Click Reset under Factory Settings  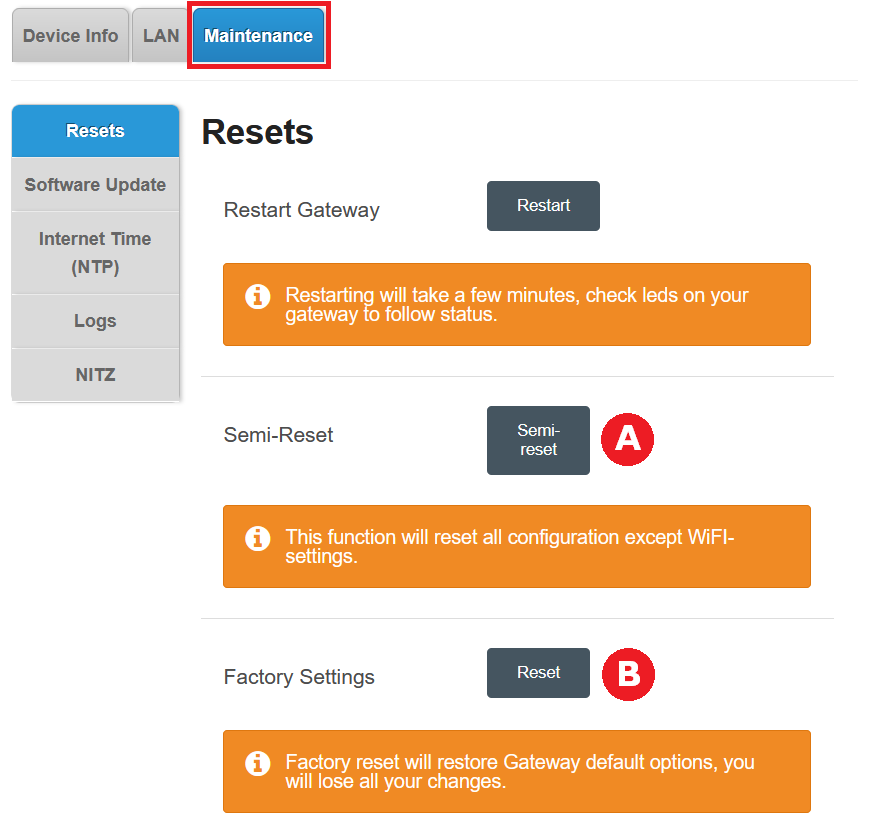click(538, 673)
